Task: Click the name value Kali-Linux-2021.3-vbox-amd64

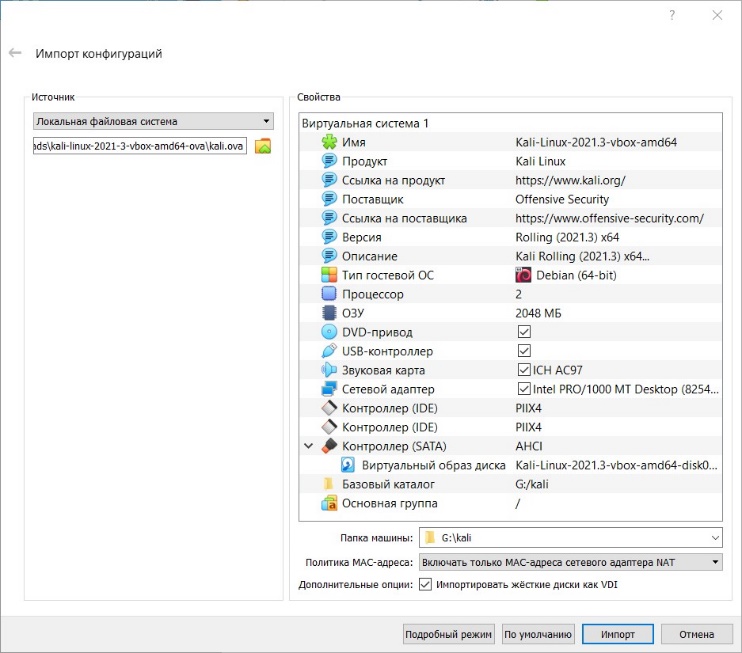Action: 596,142
